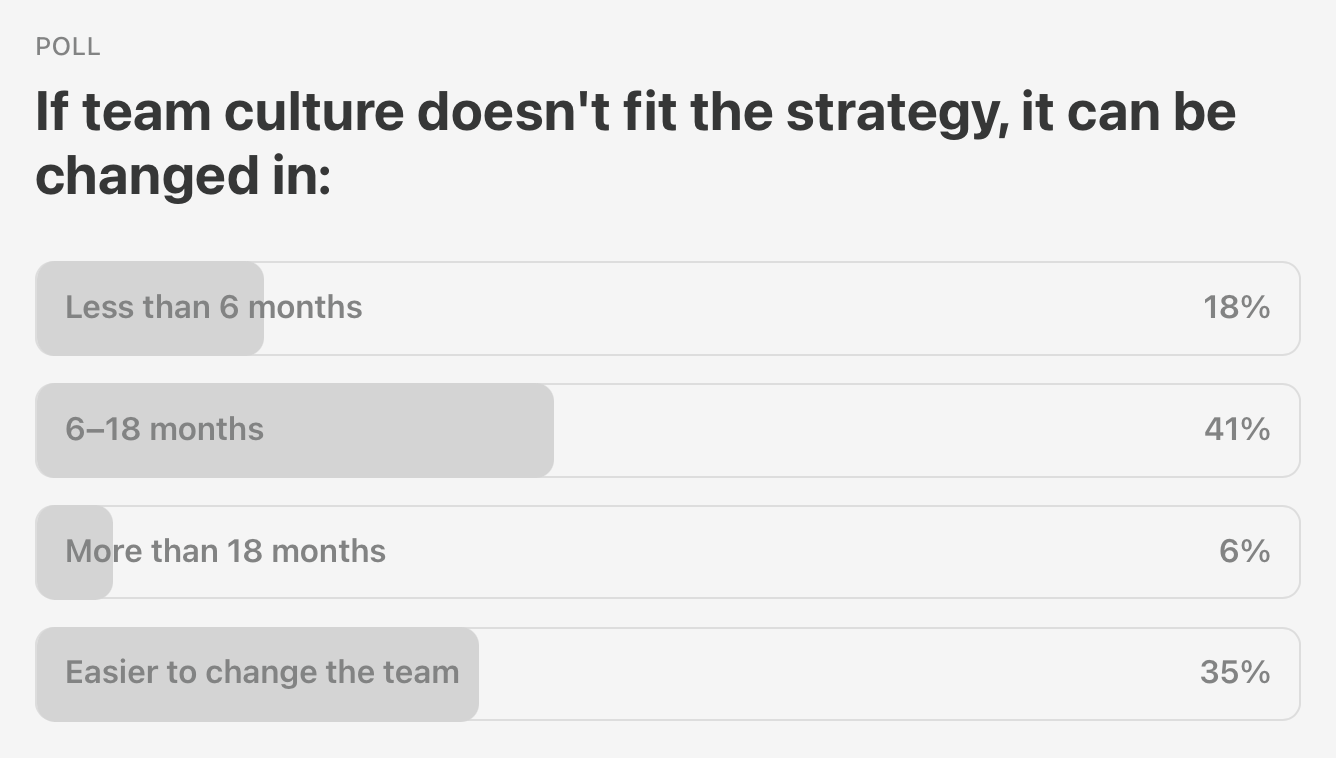
Task: Click unfilled portion of "Less than 6 months" bar
Action: point(780,308)
